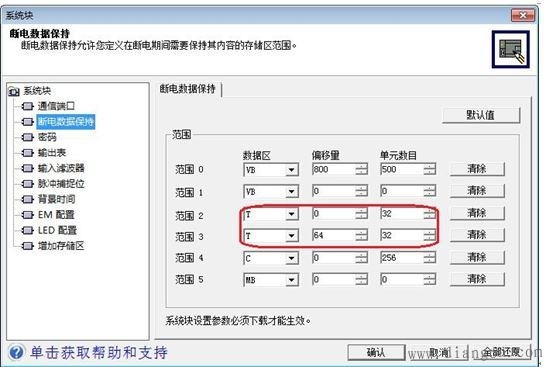The height and width of the screenshot is (367, 548).
Task: Click the system block picture icon at top right
Action: 511,49
